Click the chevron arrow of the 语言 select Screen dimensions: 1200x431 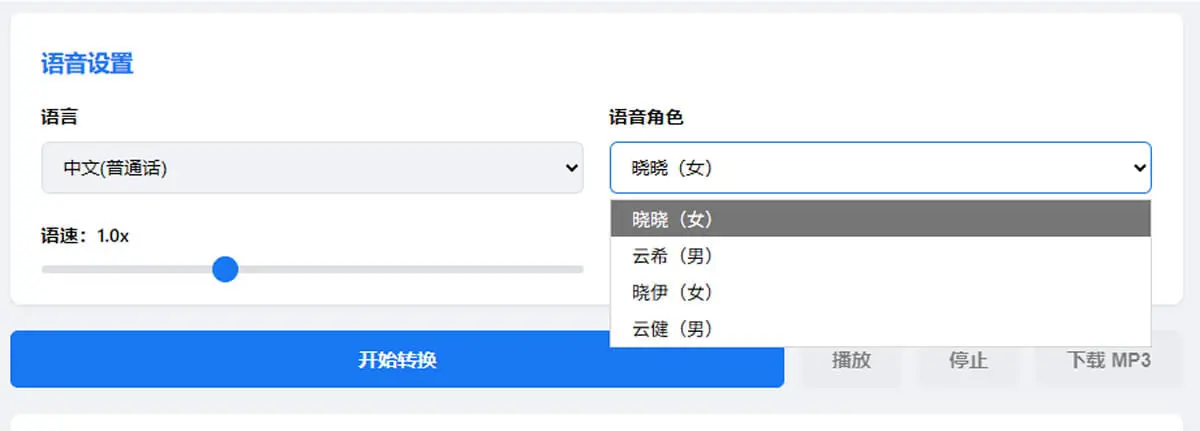coord(571,168)
